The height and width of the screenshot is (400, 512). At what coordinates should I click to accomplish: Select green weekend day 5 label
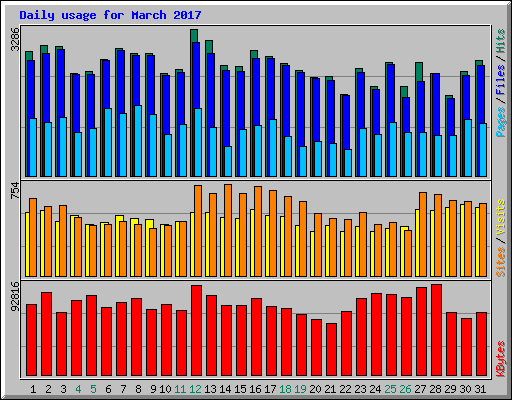pos(93,389)
